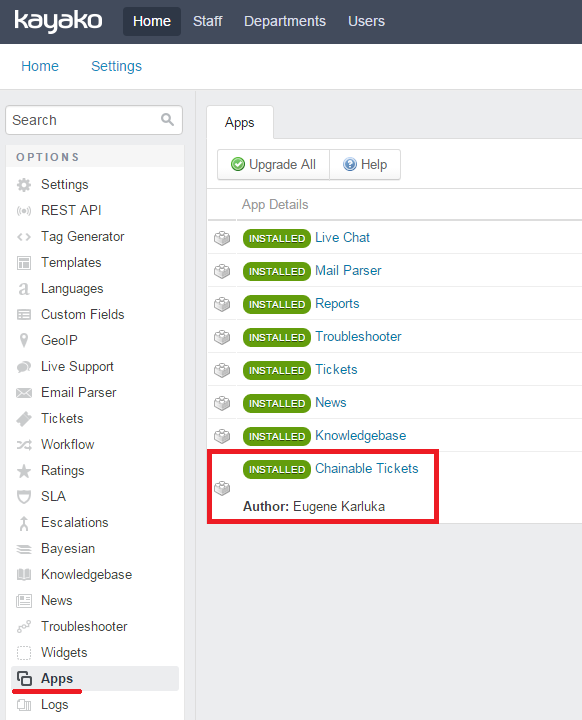Open the Troubleshooter app link
582x720 pixels.
pos(358,337)
